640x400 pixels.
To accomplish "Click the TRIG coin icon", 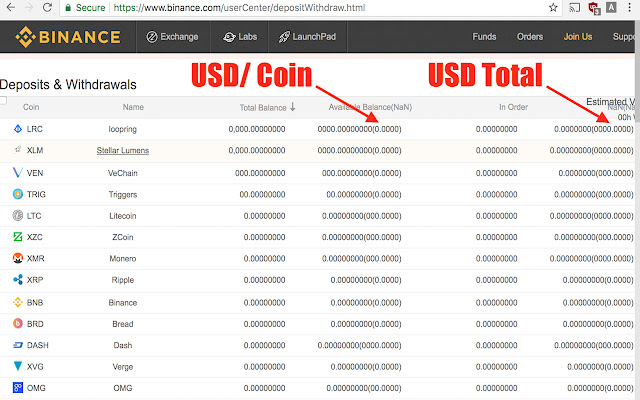I will (x=18, y=194).
